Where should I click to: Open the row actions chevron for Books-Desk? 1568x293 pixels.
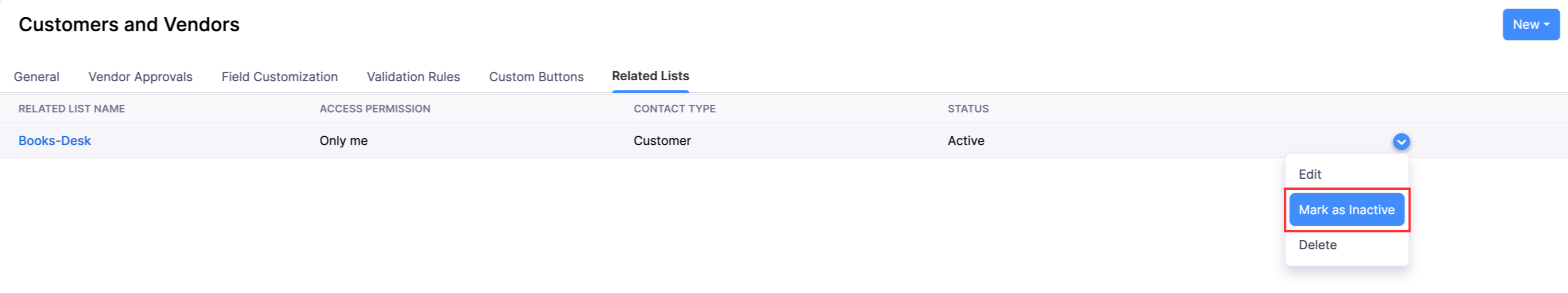tap(1402, 141)
